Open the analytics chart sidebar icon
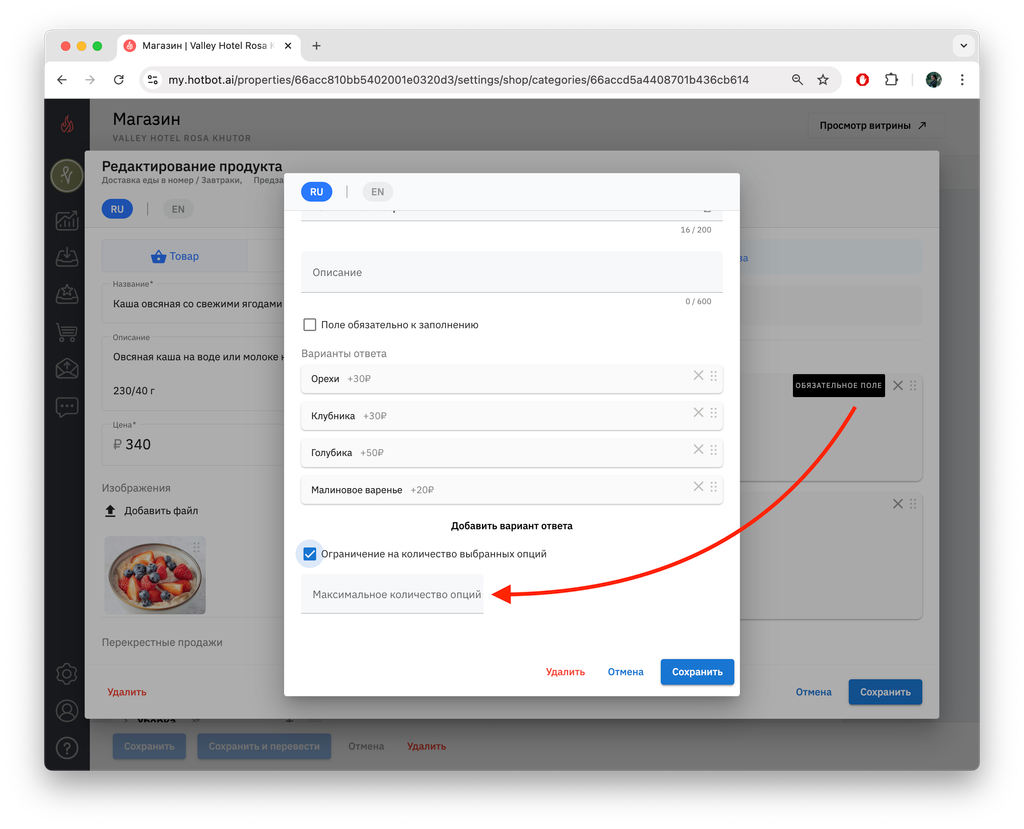 67,221
